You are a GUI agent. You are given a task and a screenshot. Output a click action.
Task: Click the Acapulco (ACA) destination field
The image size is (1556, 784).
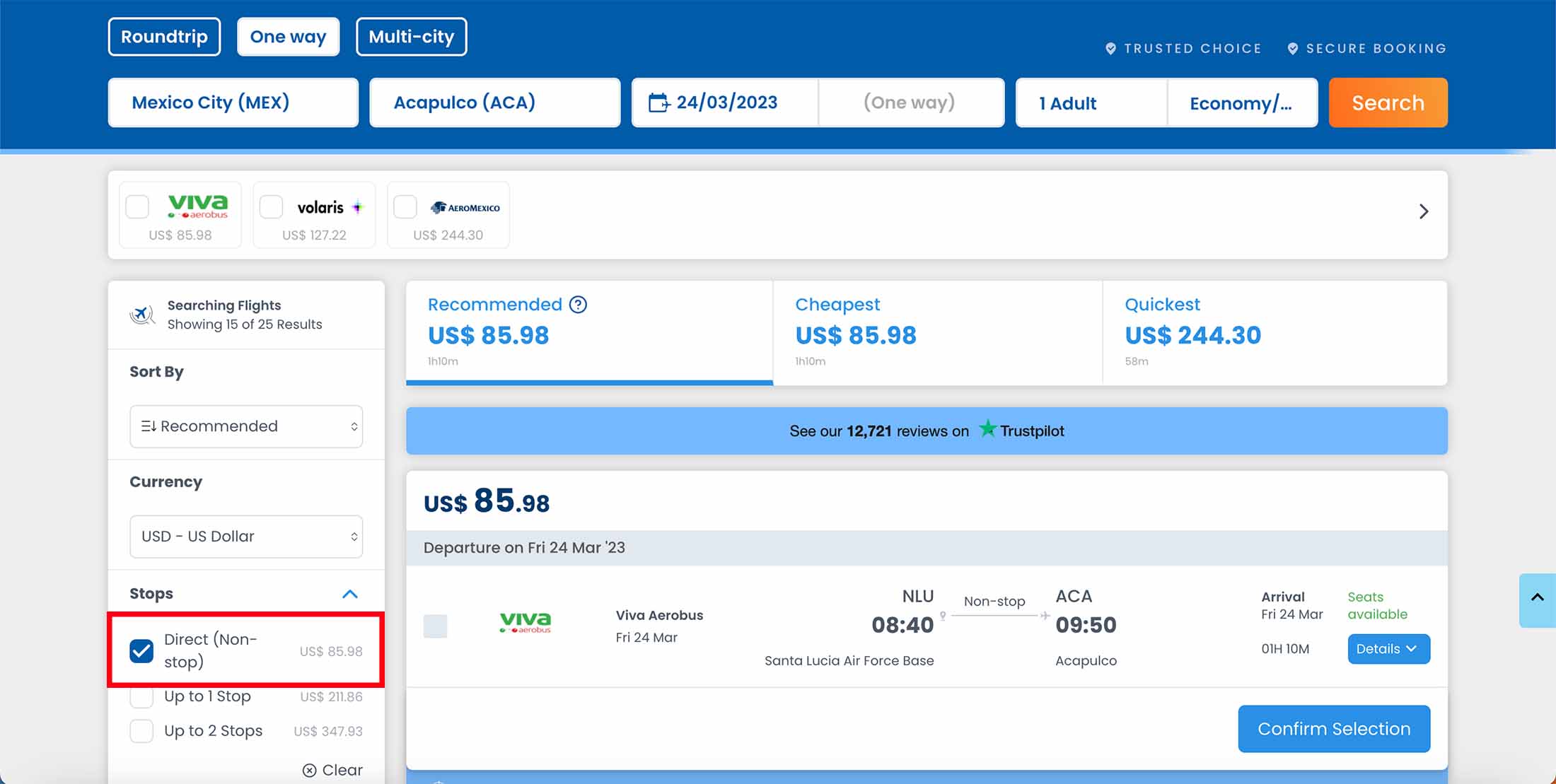[494, 103]
